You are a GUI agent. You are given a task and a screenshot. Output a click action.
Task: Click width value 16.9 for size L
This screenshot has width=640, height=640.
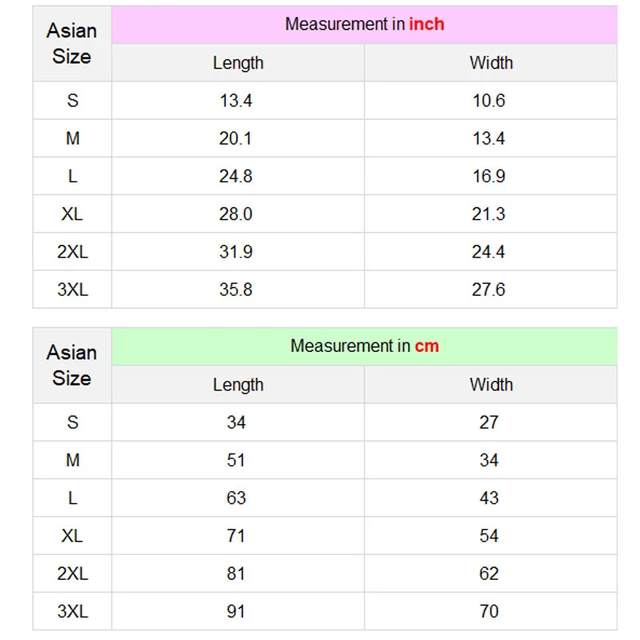coord(489,176)
